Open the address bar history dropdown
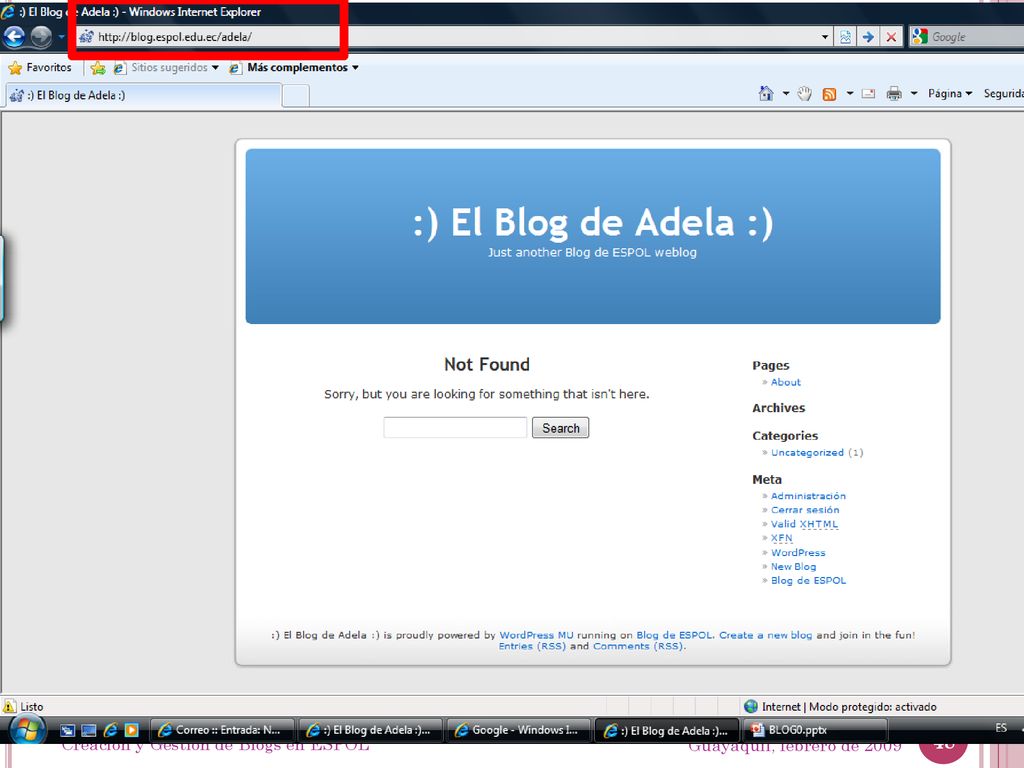The height and width of the screenshot is (768, 1024). tap(825, 37)
